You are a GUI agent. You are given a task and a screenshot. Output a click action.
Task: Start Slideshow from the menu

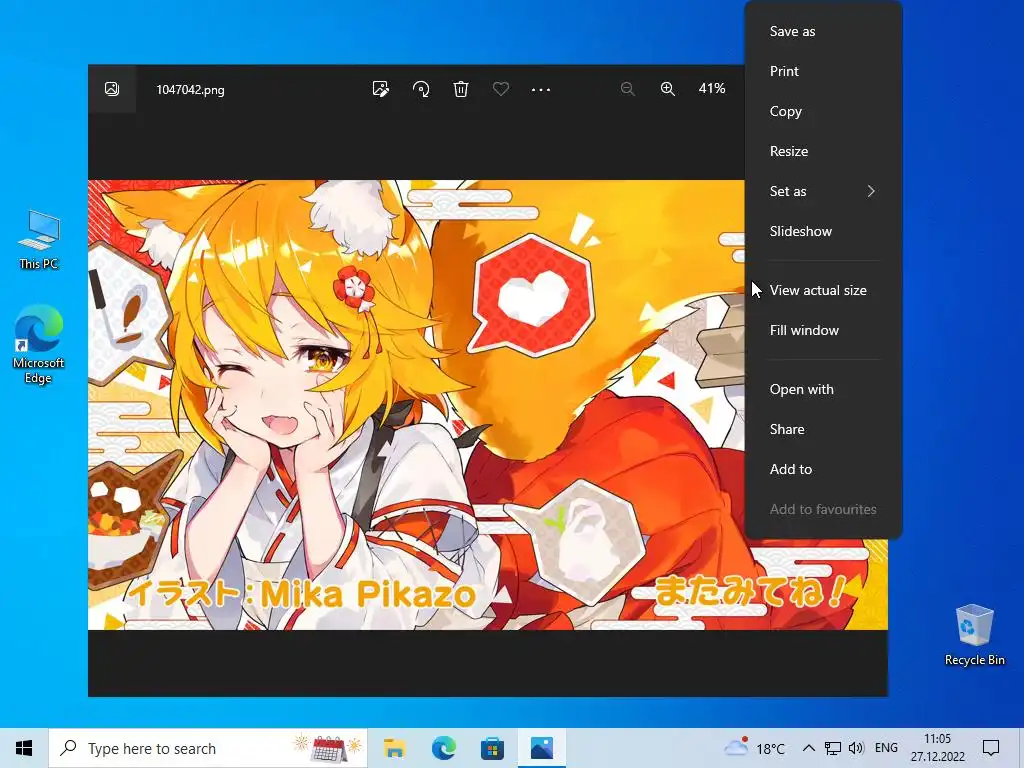click(x=824, y=231)
